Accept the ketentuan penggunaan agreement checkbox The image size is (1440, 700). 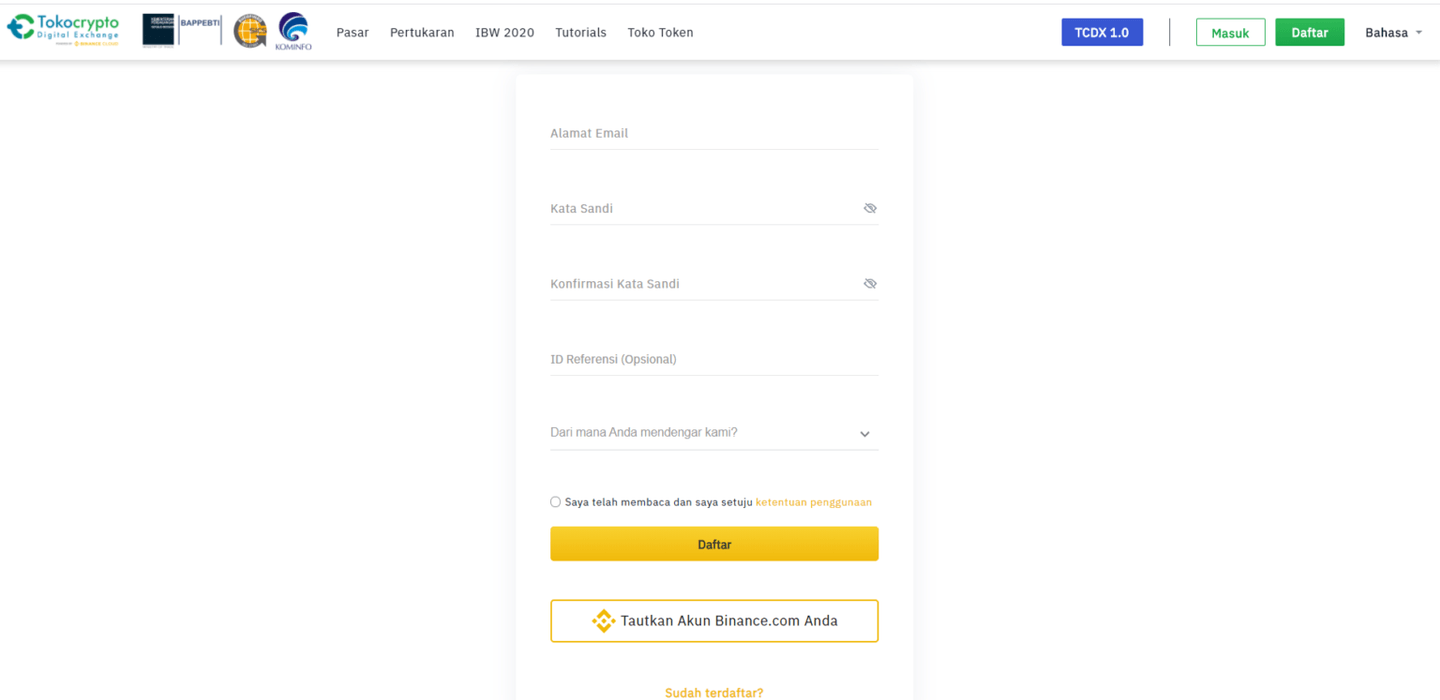555,501
